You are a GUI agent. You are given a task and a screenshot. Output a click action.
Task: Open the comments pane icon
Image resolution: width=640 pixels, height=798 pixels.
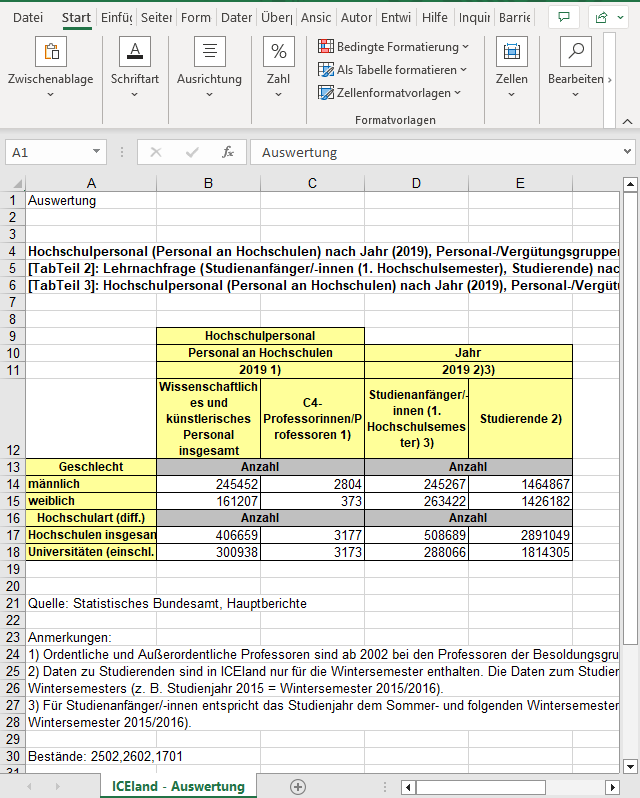coord(565,17)
